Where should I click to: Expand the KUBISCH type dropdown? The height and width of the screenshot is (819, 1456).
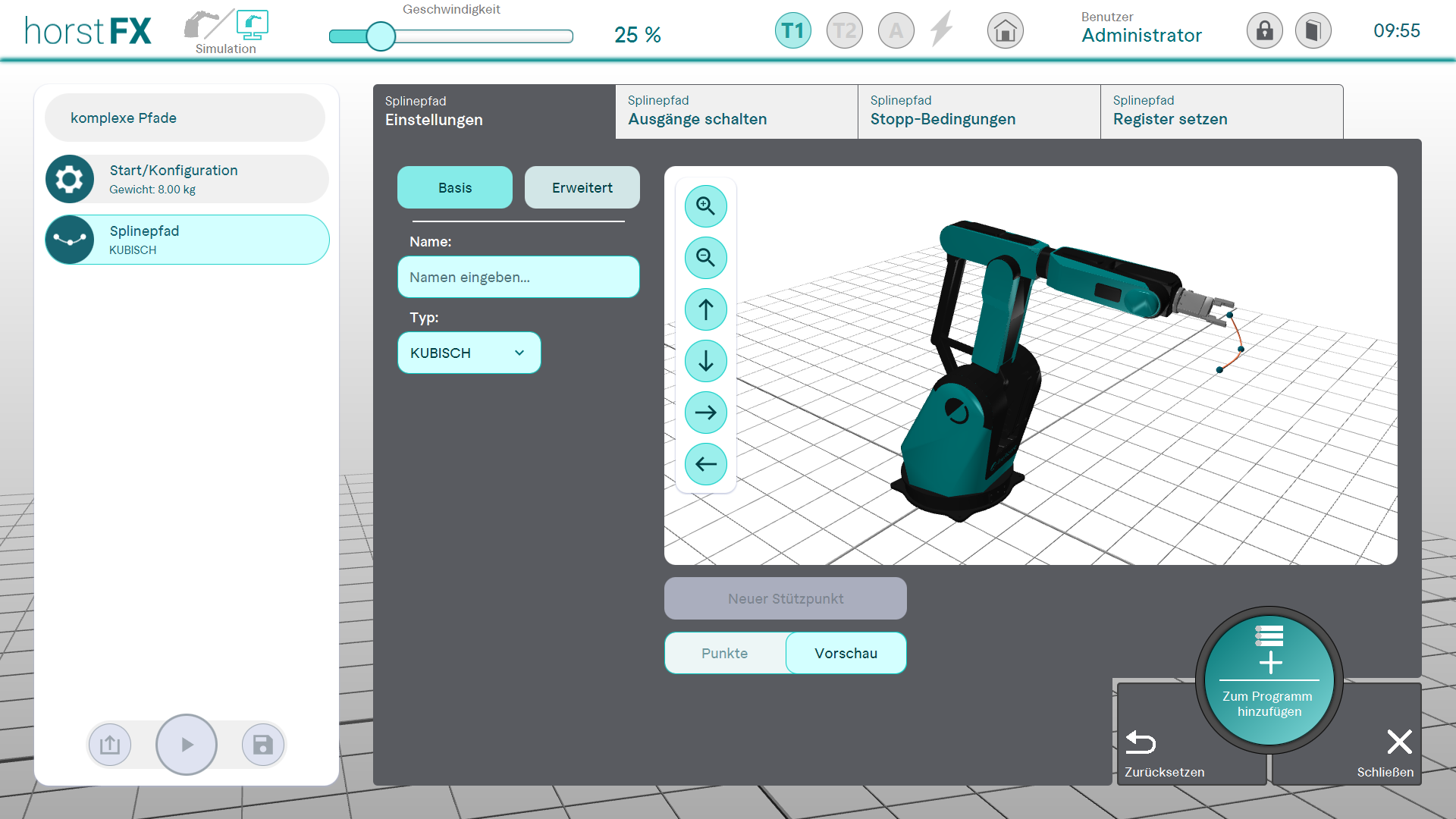469,353
